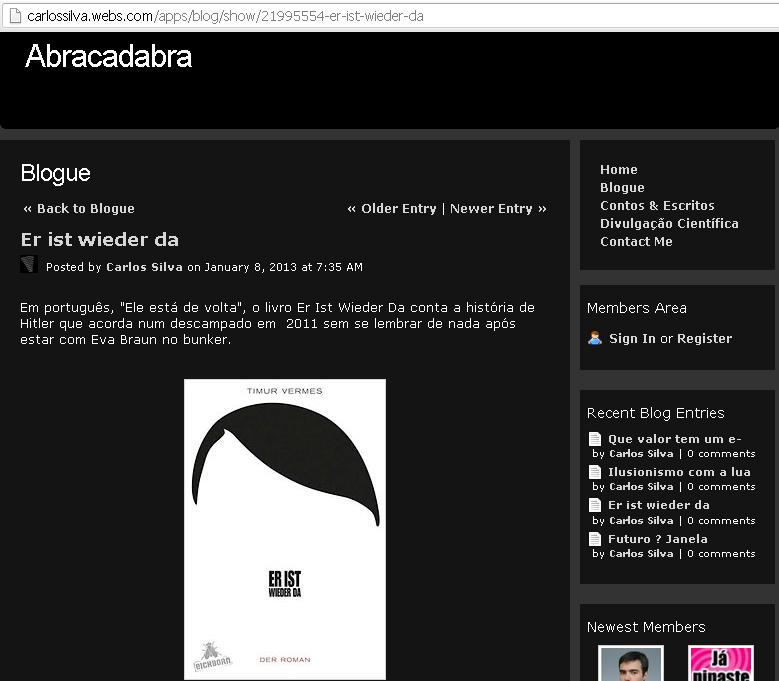The width and height of the screenshot is (779, 681).
Task: Open Blogue in the sidebar menu
Action: 622,187
